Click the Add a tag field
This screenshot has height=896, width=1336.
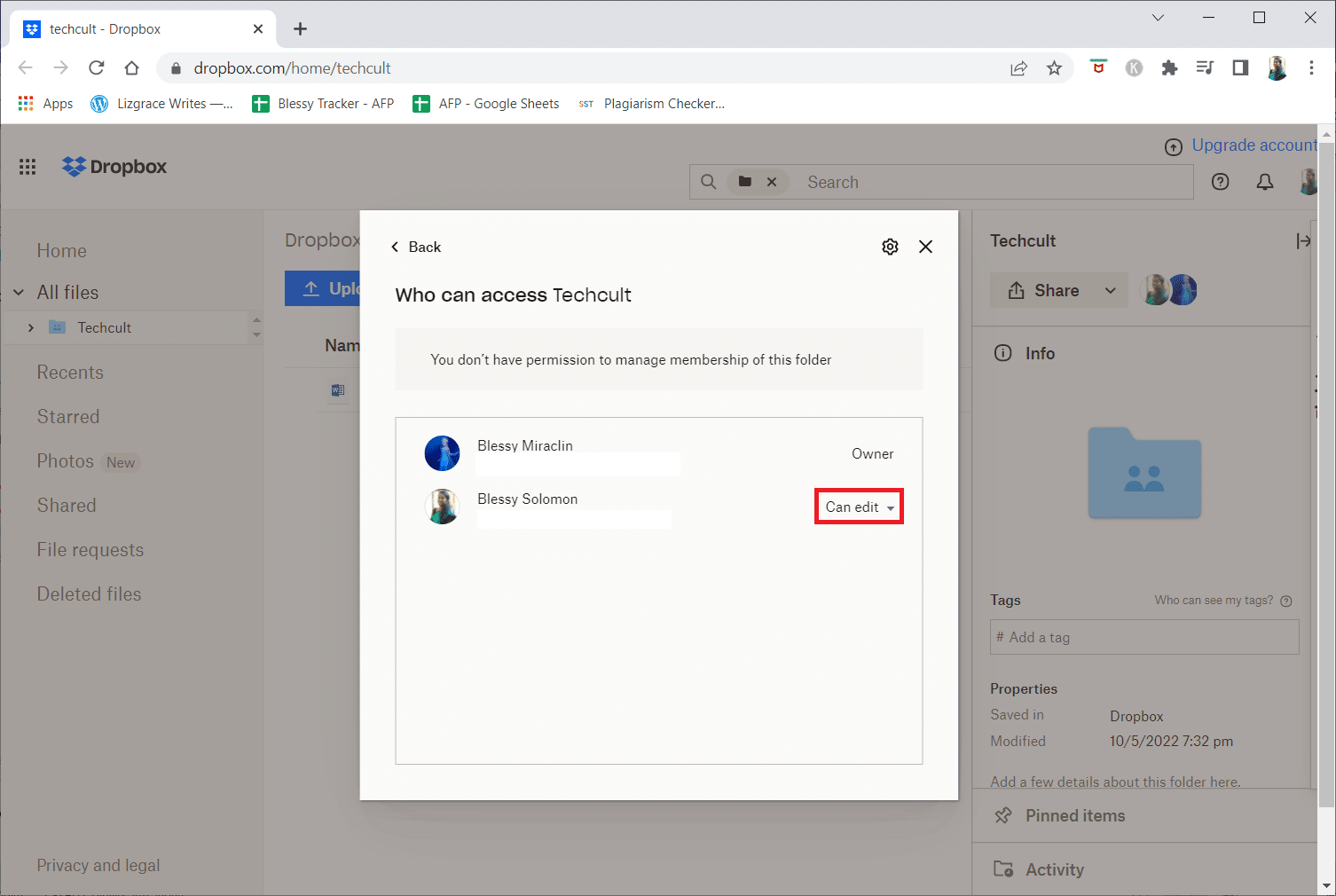tap(1144, 637)
